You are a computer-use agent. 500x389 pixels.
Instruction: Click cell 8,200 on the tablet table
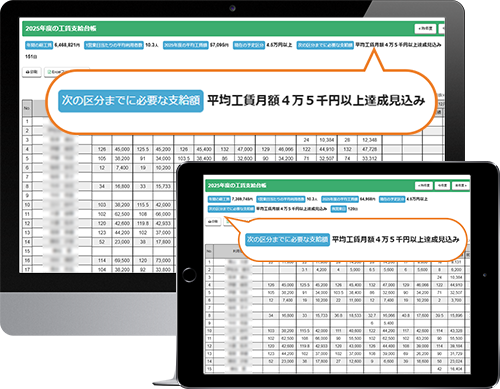tap(456, 270)
